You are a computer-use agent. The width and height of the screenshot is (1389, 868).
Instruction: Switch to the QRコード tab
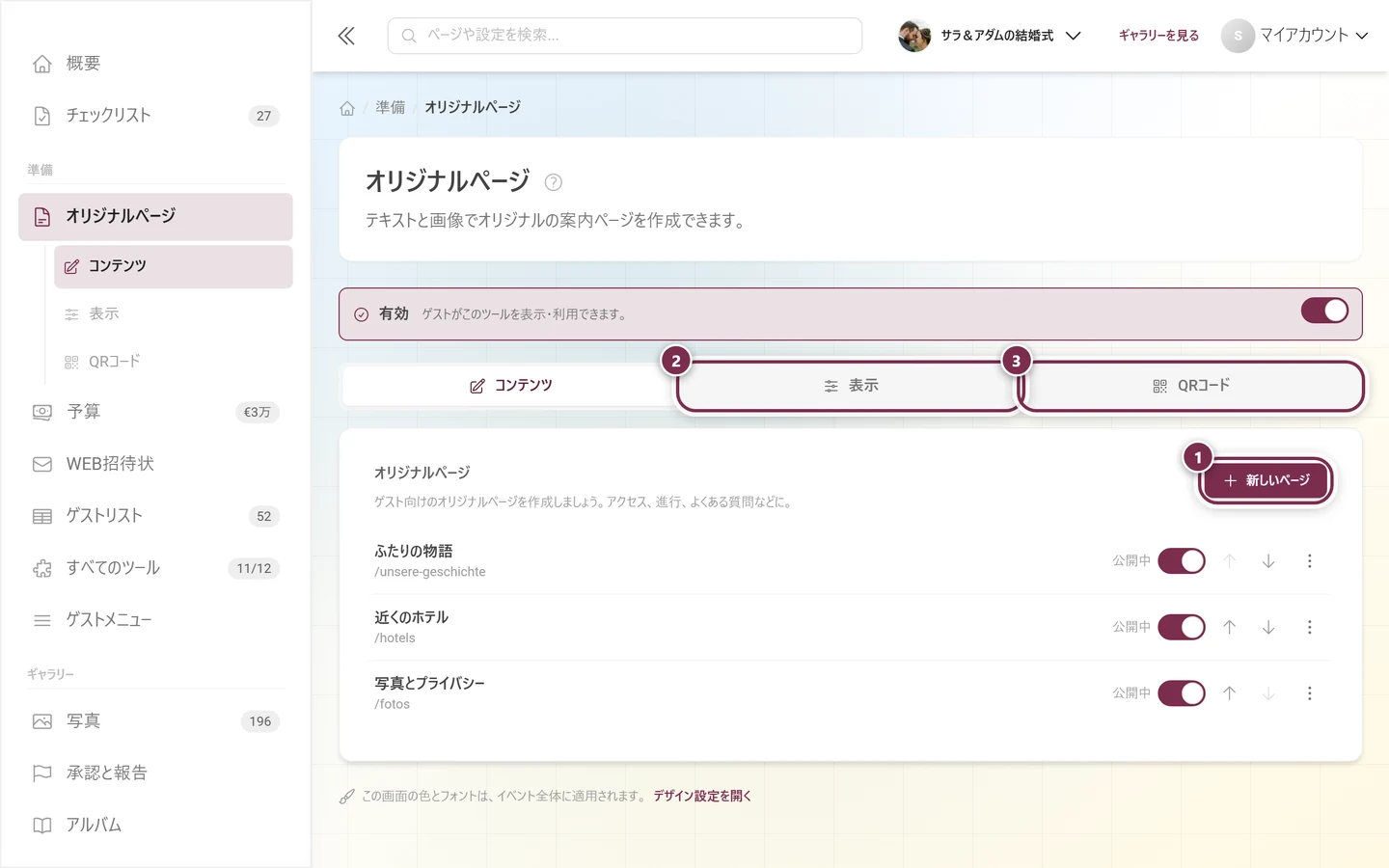pos(1191,386)
